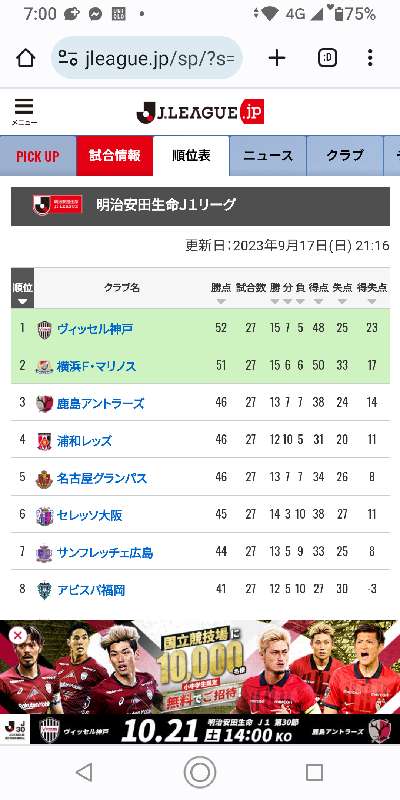This screenshot has height=800, width=400.
Task: Tap the Urawa Reds club crest
Action: pos(44,441)
